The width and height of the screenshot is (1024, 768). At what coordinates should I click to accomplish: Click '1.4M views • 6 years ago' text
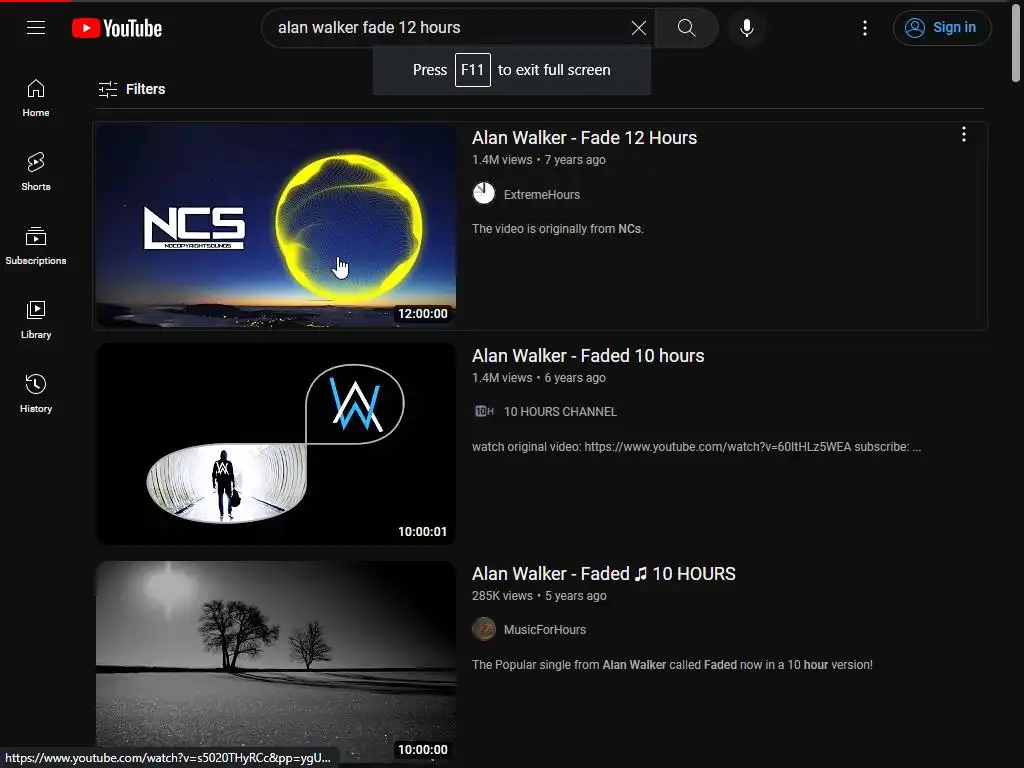click(x=539, y=378)
